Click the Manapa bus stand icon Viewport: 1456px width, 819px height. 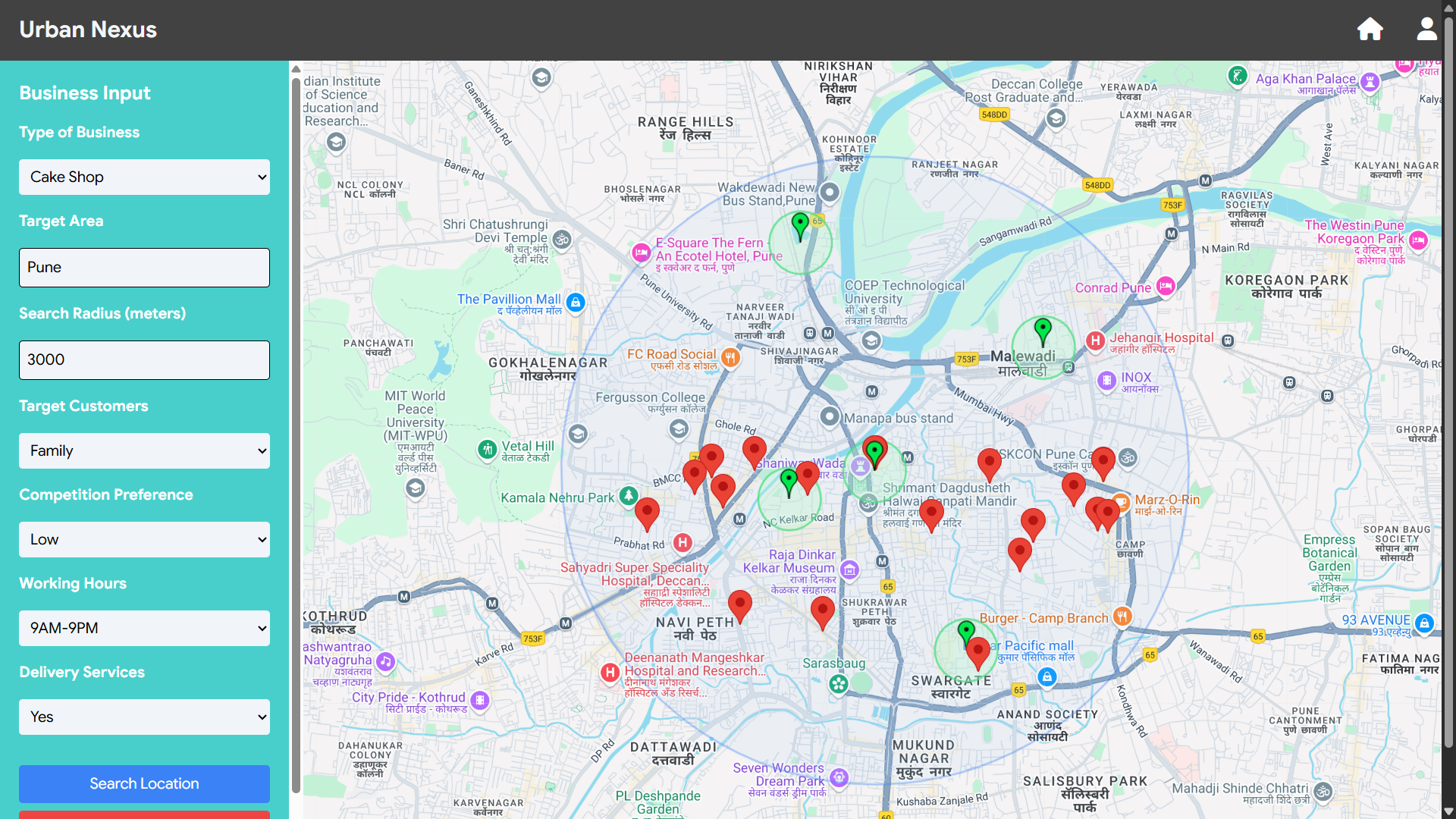tap(830, 416)
